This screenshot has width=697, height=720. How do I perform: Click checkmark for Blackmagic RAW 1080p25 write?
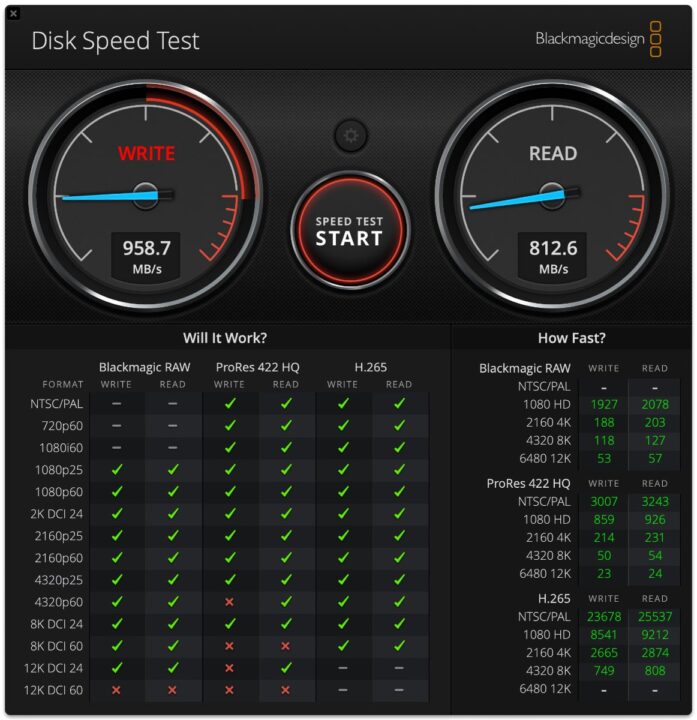[x=117, y=470]
